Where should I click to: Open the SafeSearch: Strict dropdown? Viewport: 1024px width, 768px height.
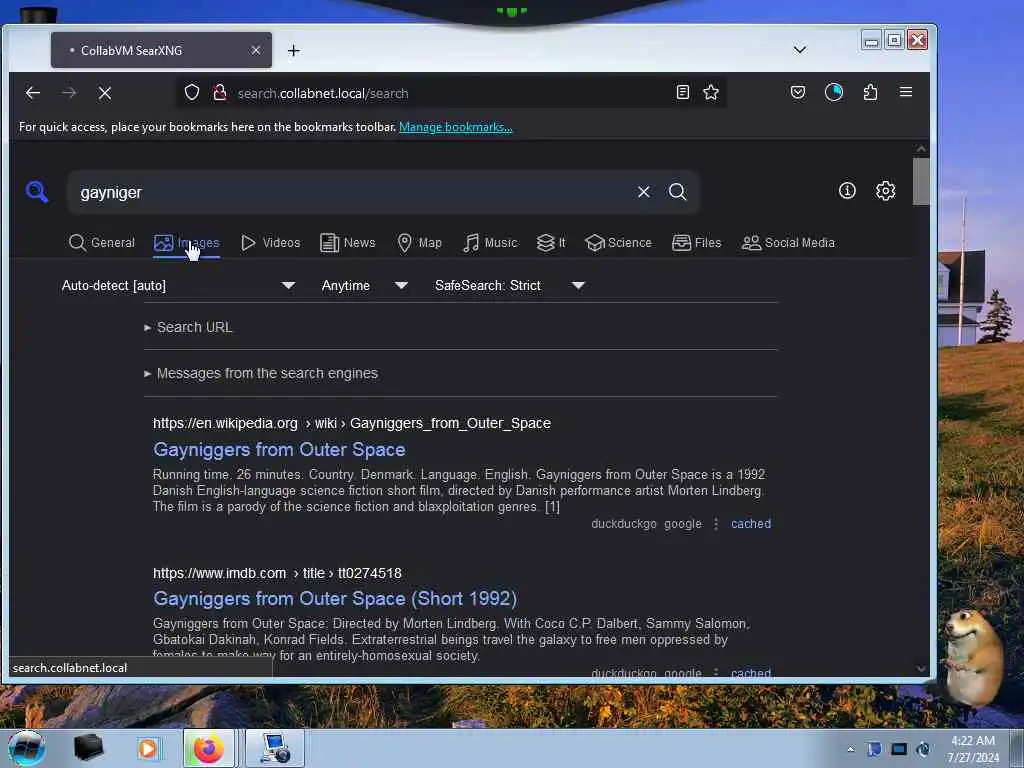pyautogui.click(x=509, y=285)
